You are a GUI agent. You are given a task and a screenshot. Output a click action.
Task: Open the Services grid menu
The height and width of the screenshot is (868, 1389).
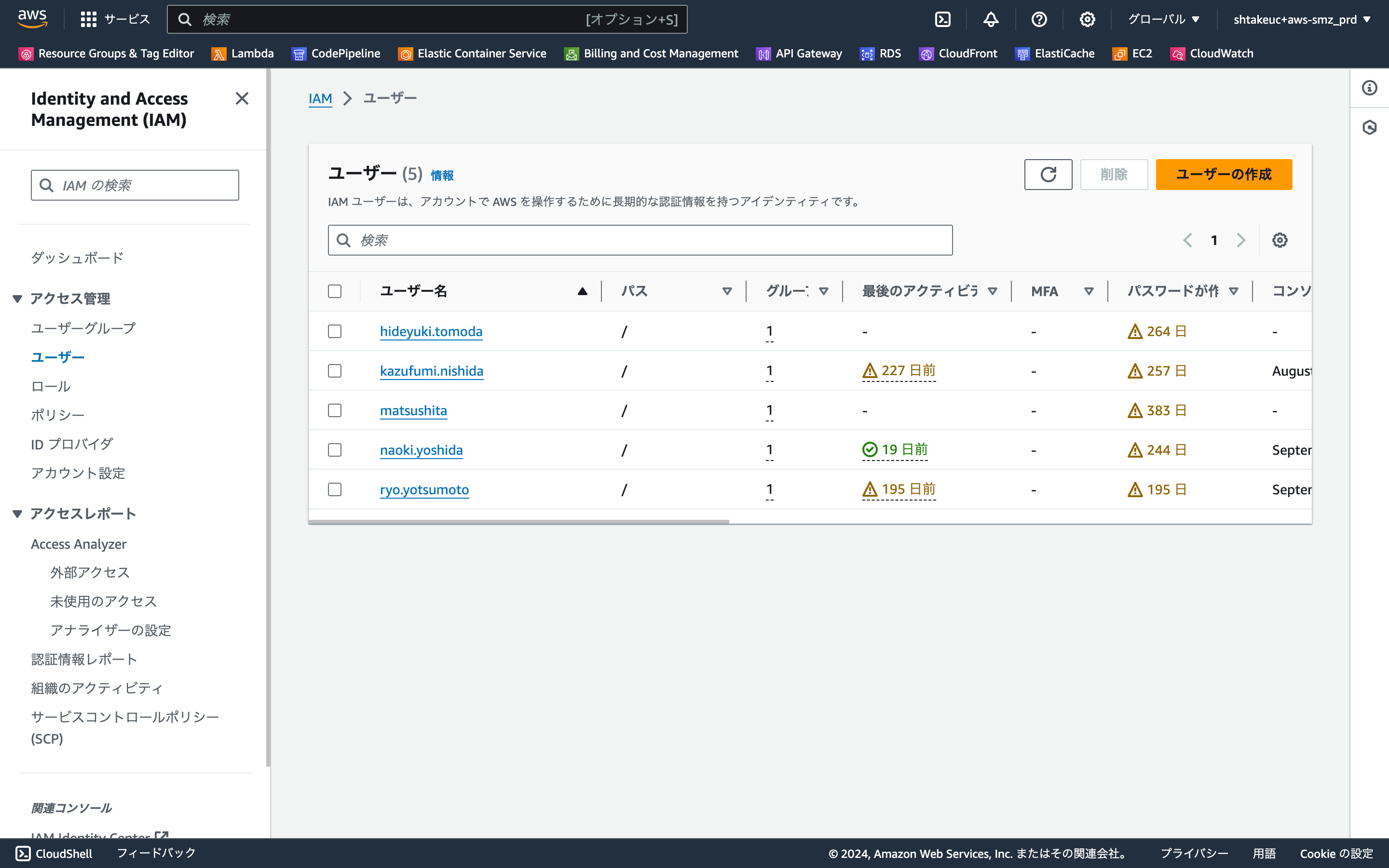115,19
